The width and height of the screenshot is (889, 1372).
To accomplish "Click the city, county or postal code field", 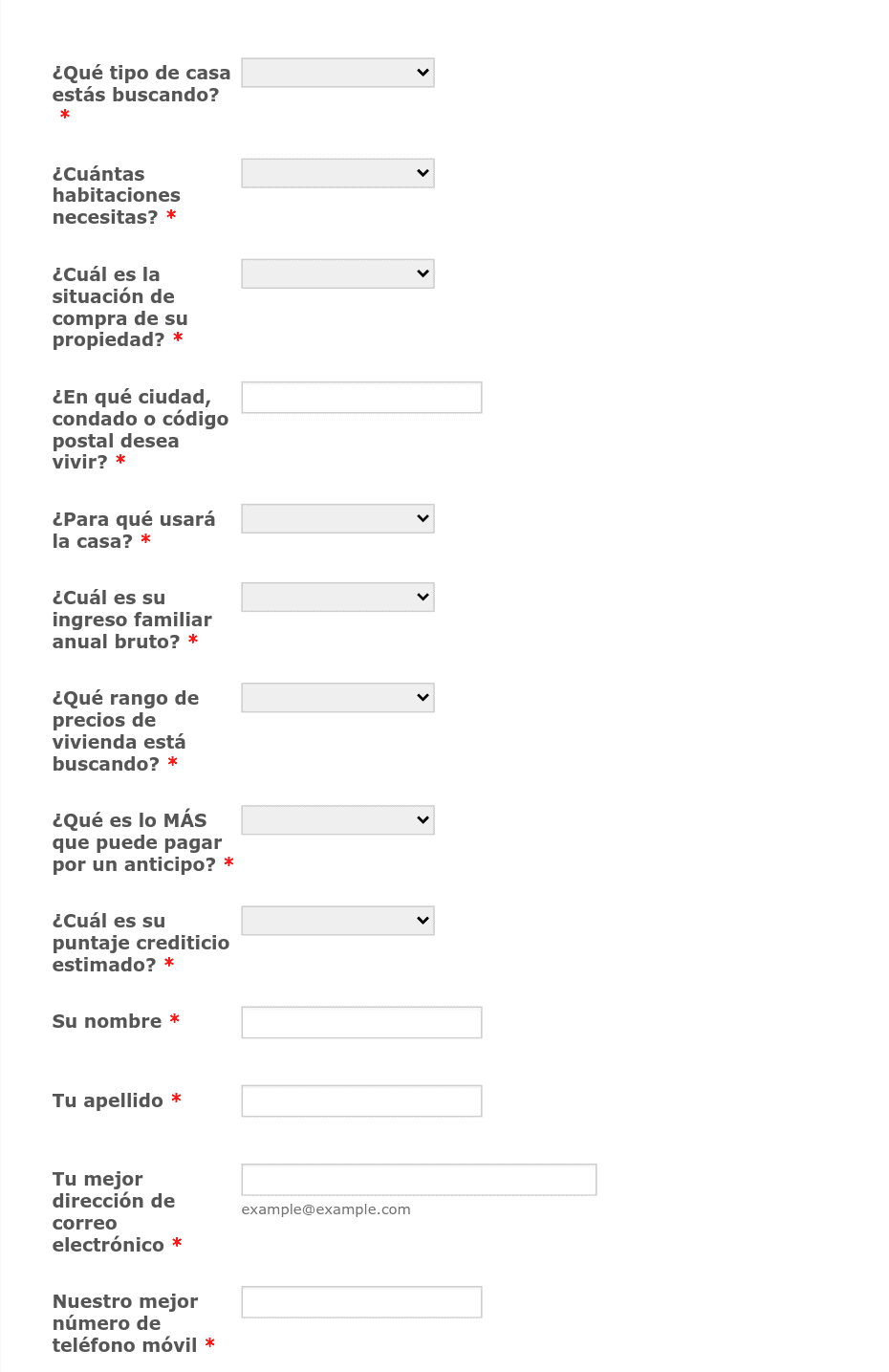I will [361, 398].
